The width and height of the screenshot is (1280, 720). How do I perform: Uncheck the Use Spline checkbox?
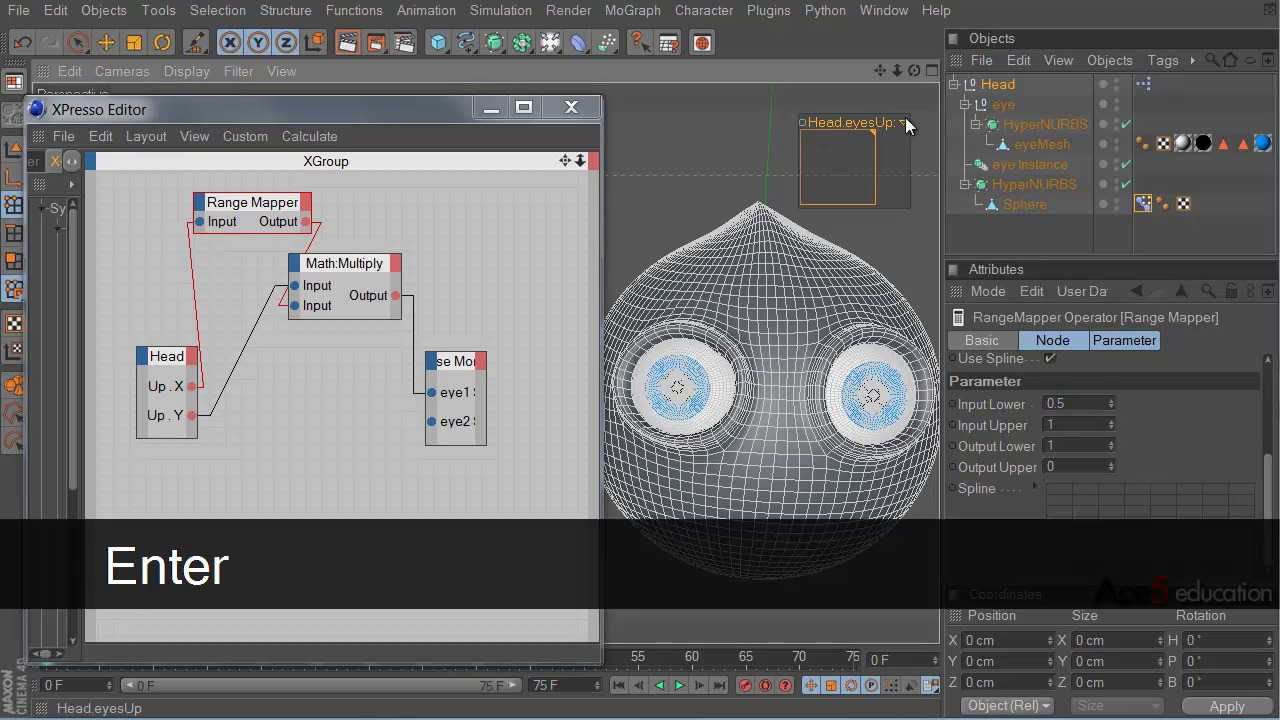click(x=1050, y=358)
